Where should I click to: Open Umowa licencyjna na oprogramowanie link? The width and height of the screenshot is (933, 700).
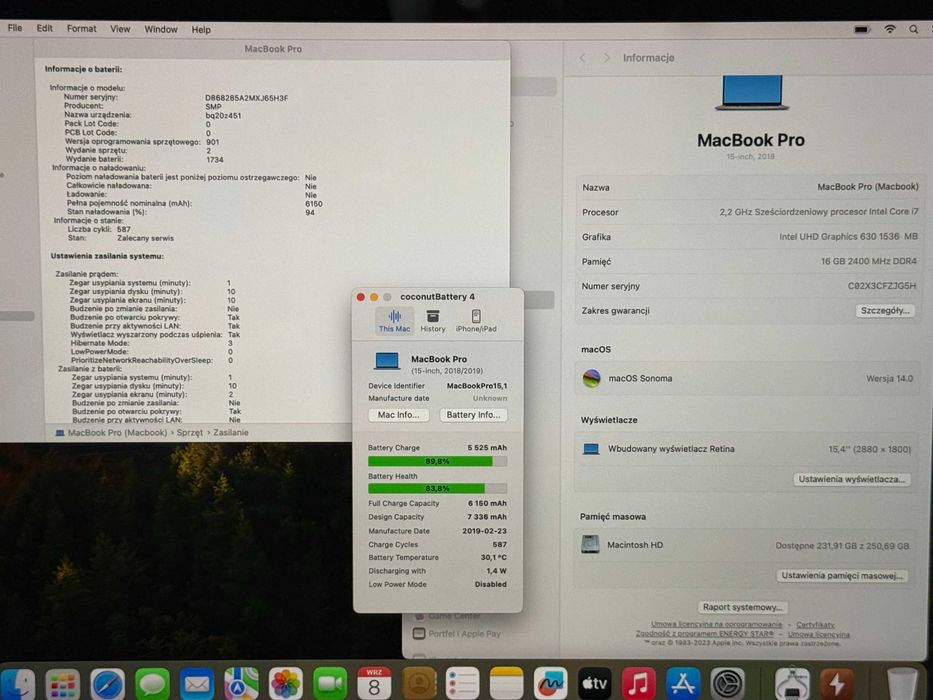716,624
